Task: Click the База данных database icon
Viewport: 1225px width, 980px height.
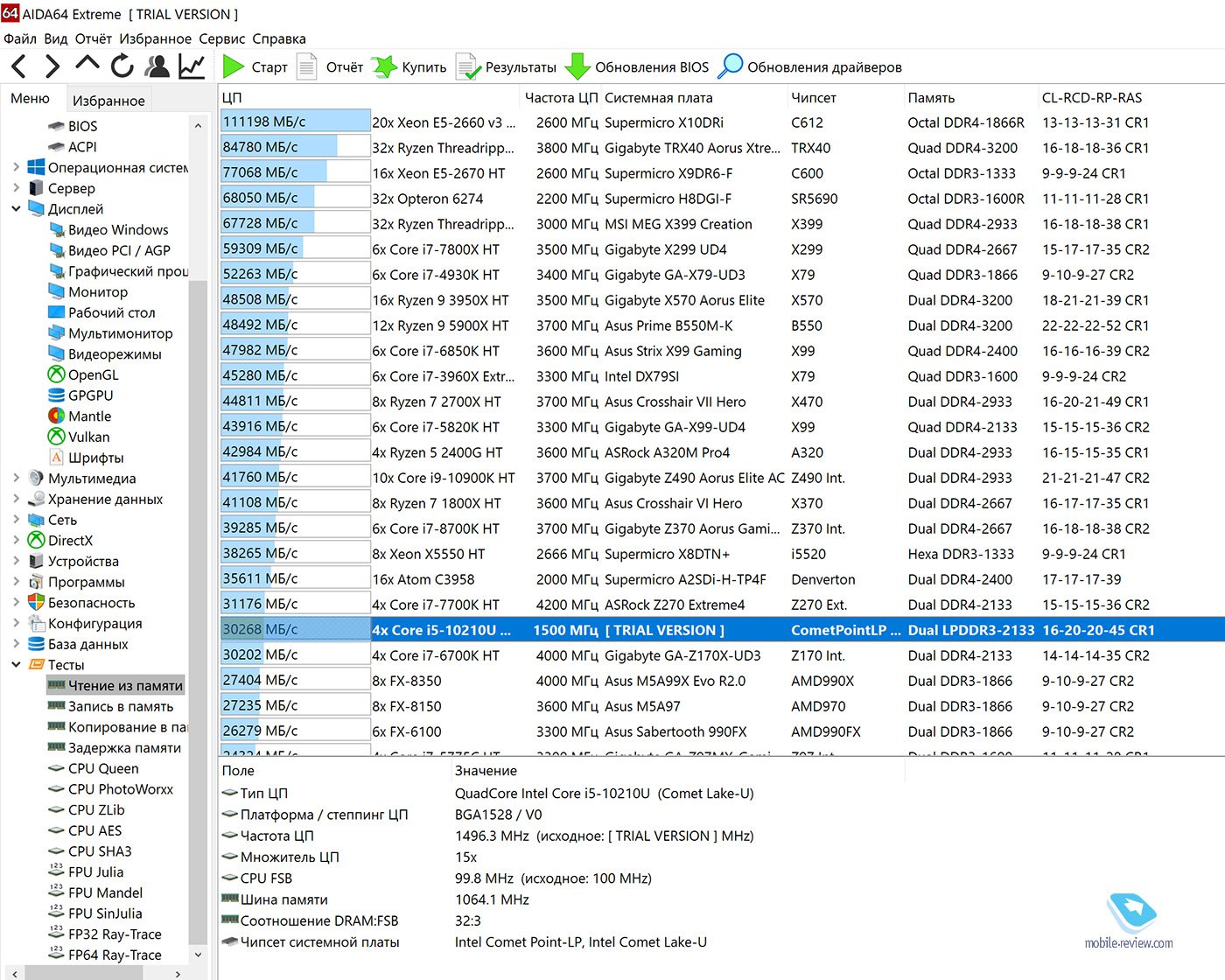Action: click(37, 644)
